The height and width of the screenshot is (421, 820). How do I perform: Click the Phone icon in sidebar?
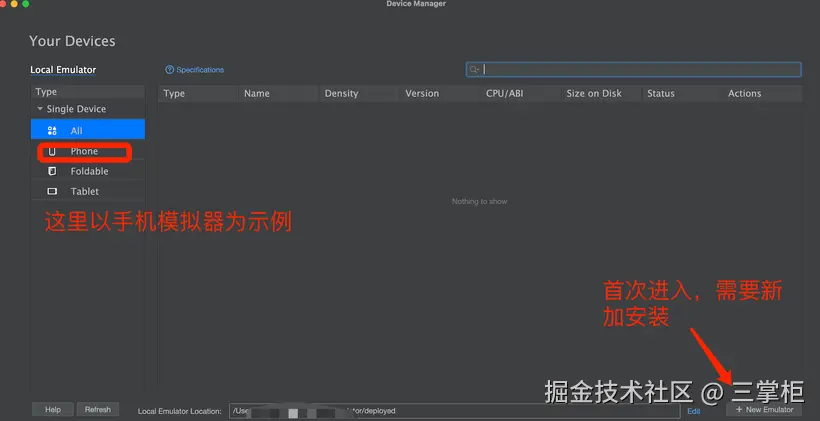pos(52,151)
